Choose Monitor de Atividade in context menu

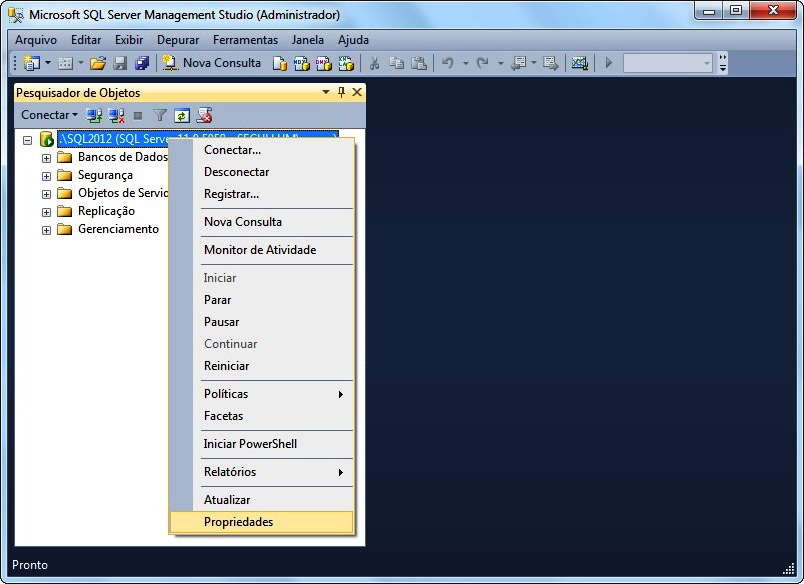[259, 250]
